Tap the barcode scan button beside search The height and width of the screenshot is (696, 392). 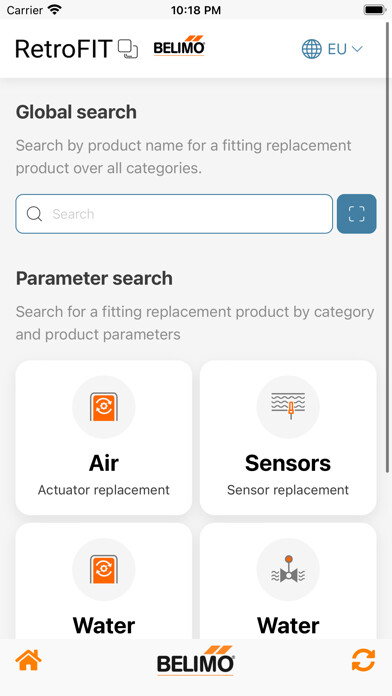pyautogui.click(x=356, y=214)
